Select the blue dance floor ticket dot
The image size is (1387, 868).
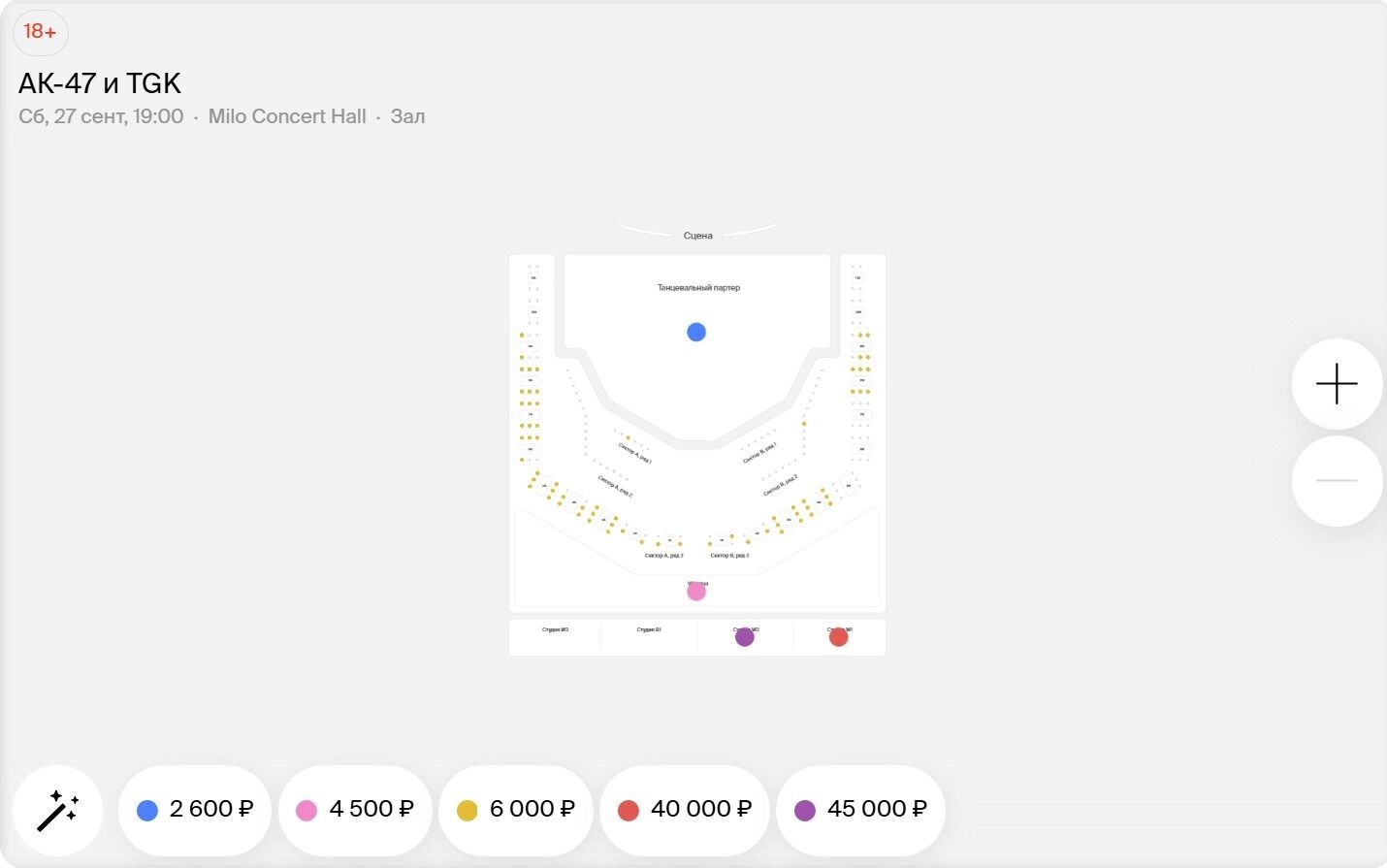coord(696,333)
